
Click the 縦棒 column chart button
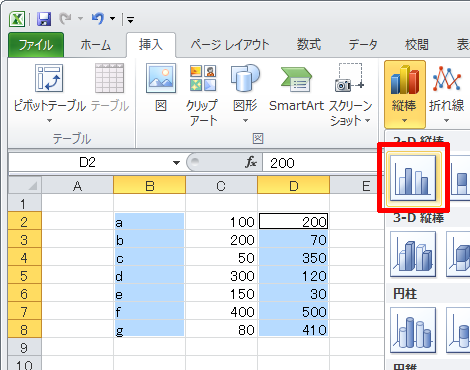pos(405,94)
